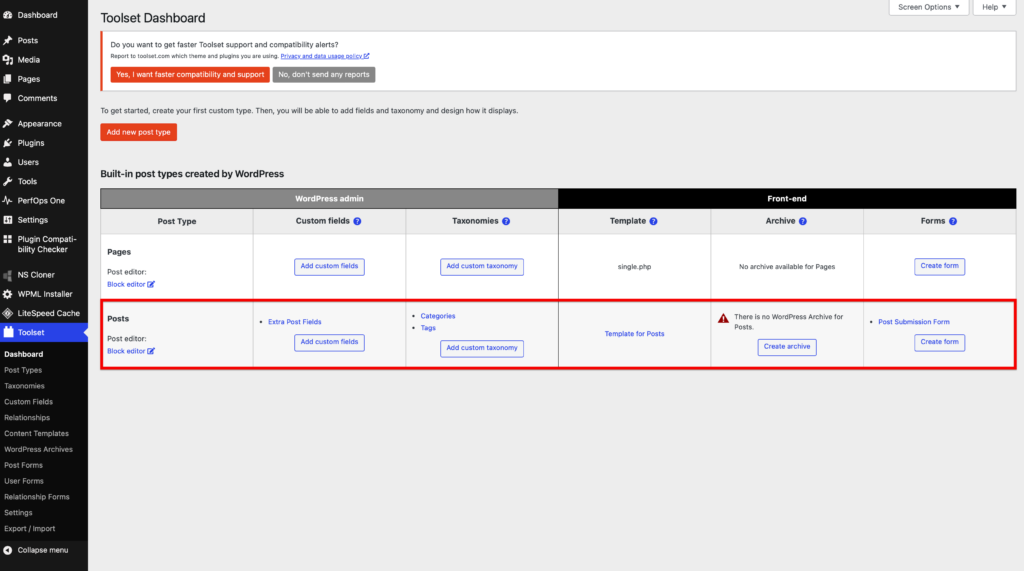The width and height of the screenshot is (1024, 571).
Task: Click the Pages icon in sidebar
Action: 8,79
